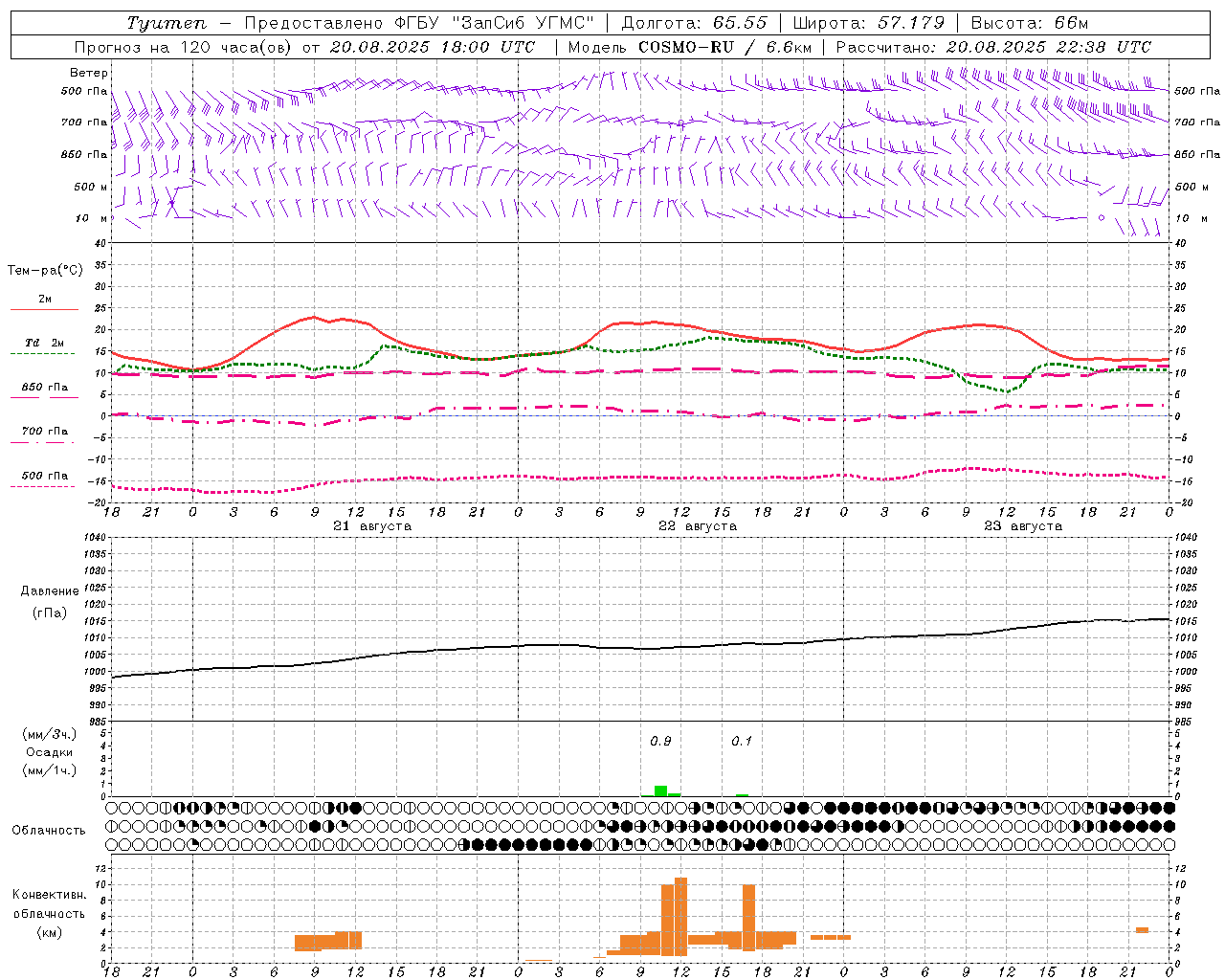Viewport: 1225px width, 980px height.
Task: Click the 23 августа date label
Action: click(1023, 526)
